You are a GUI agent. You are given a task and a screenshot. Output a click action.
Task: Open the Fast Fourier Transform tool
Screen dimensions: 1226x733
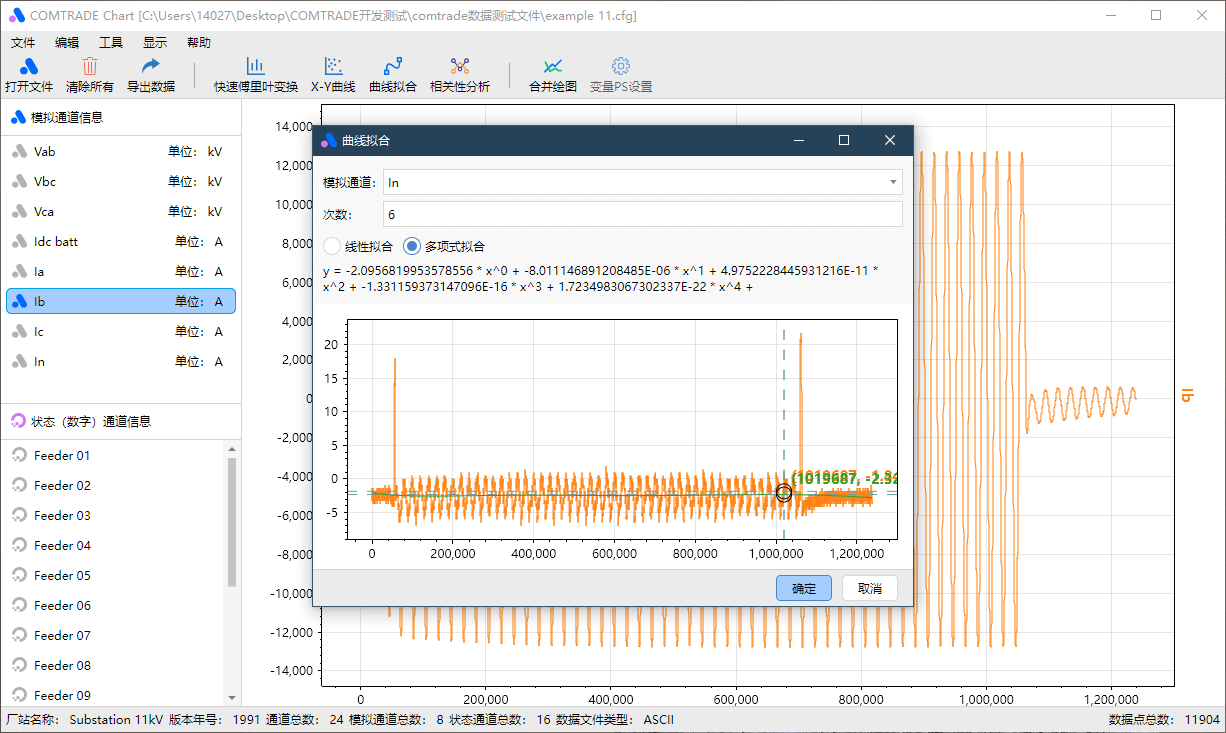(x=255, y=67)
